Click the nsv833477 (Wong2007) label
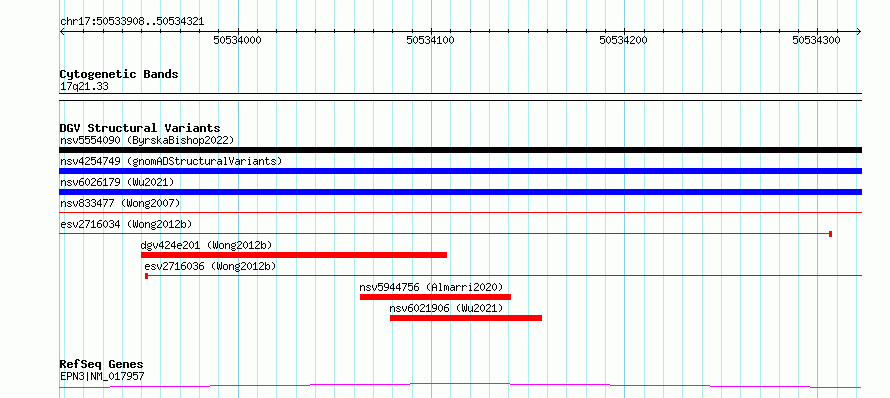This screenshot has height=398, width=890. pos(120,203)
